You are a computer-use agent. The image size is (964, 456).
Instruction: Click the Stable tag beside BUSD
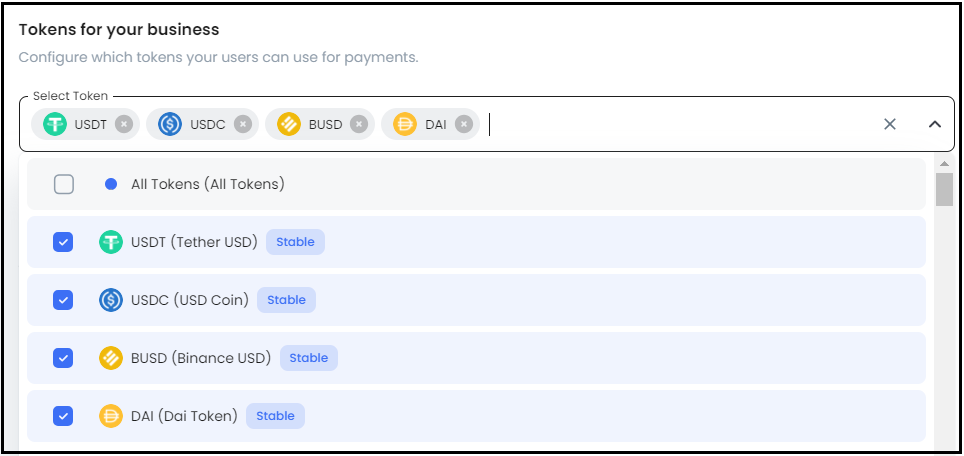click(x=308, y=358)
